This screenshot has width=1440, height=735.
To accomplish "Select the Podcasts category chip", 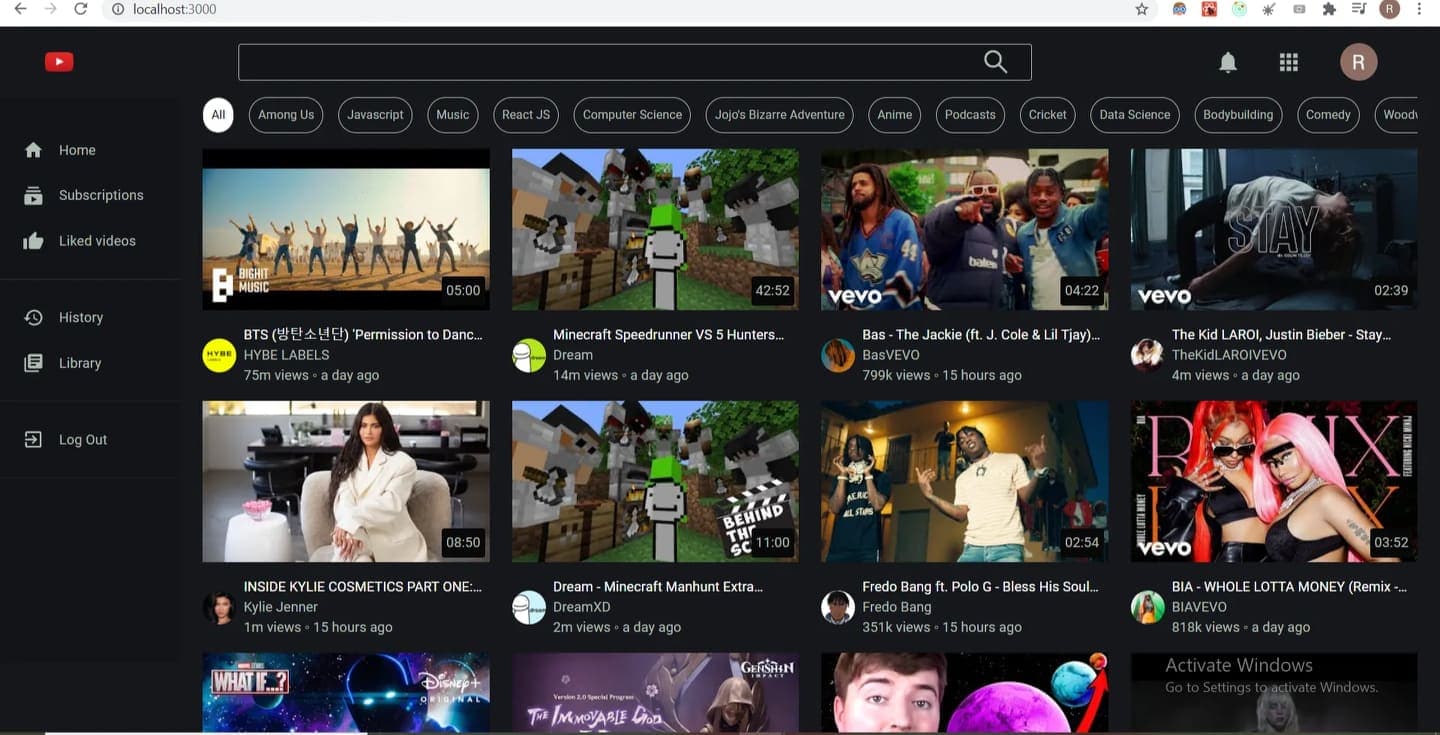I will (970, 115).
